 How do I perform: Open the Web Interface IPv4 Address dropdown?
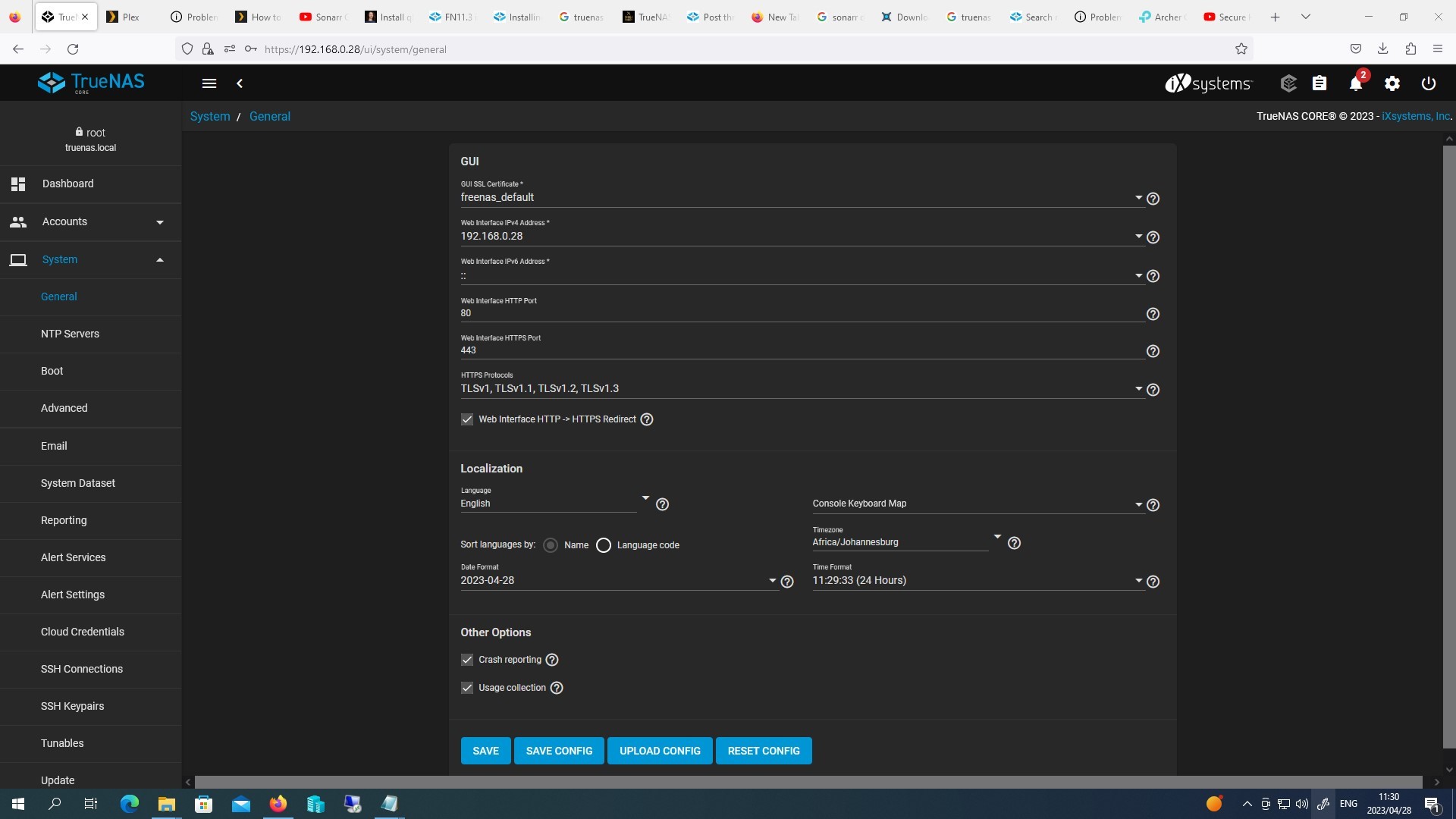(802, 236)
